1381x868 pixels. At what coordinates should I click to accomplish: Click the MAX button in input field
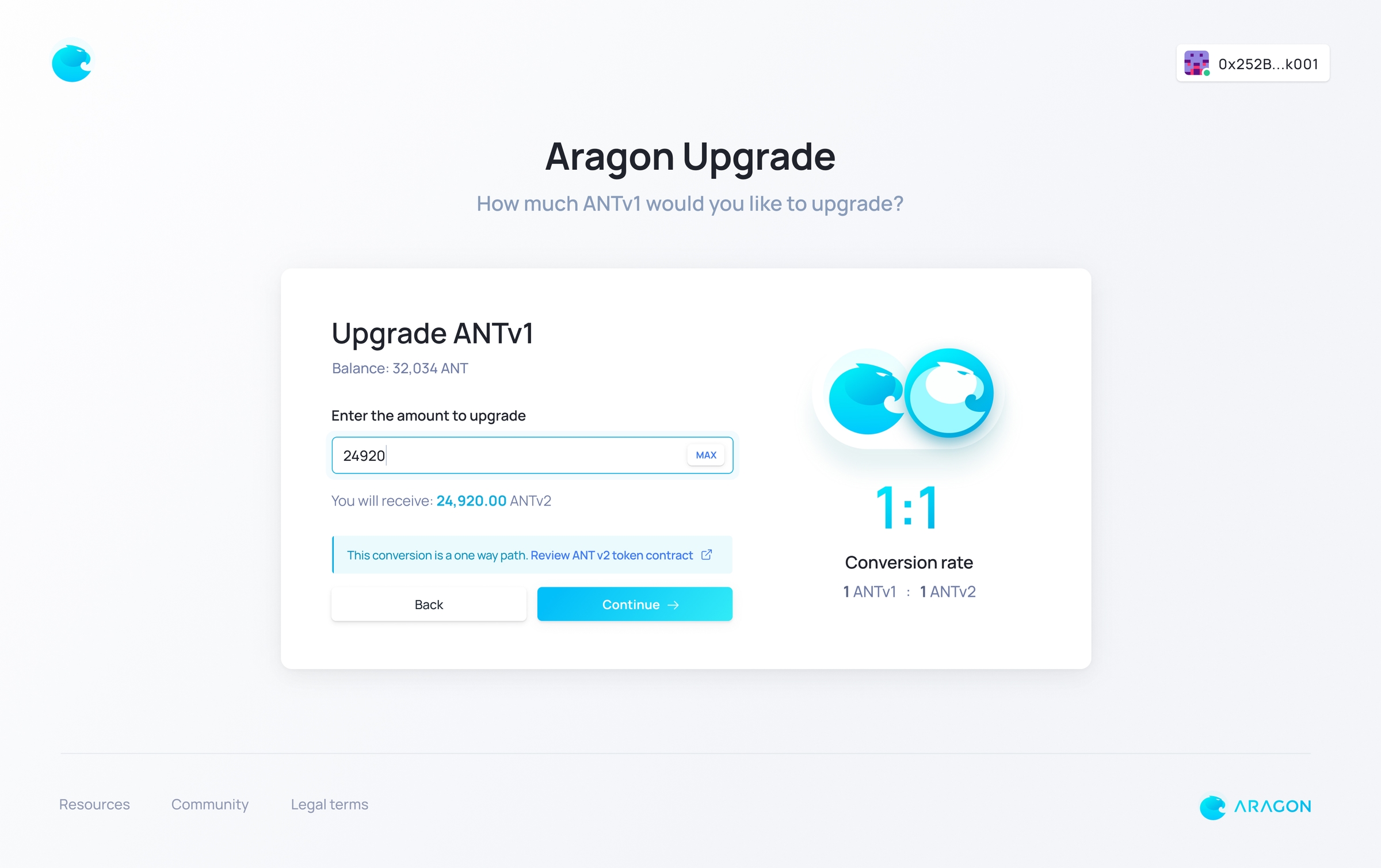(706, 455)
